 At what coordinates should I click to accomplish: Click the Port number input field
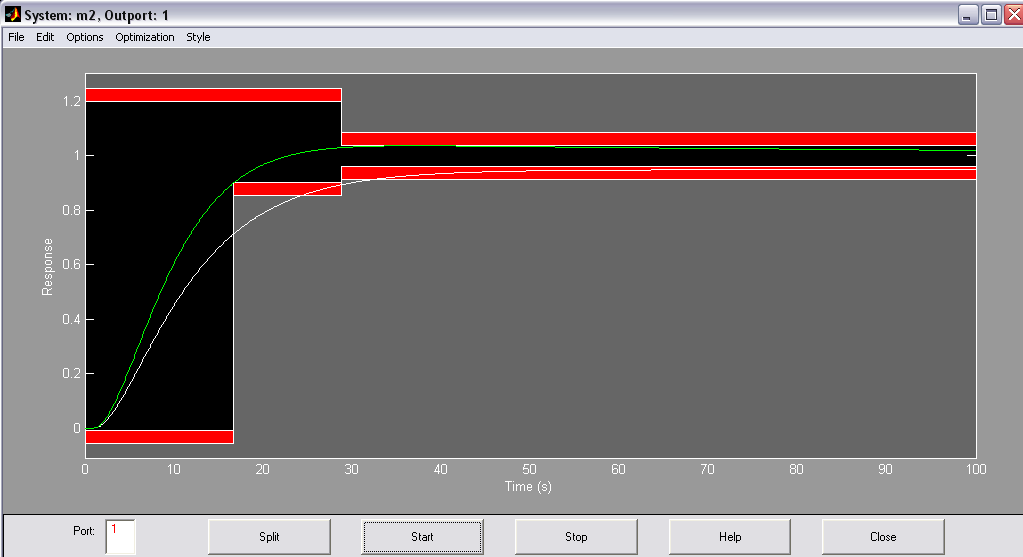(x=120, y=537)
